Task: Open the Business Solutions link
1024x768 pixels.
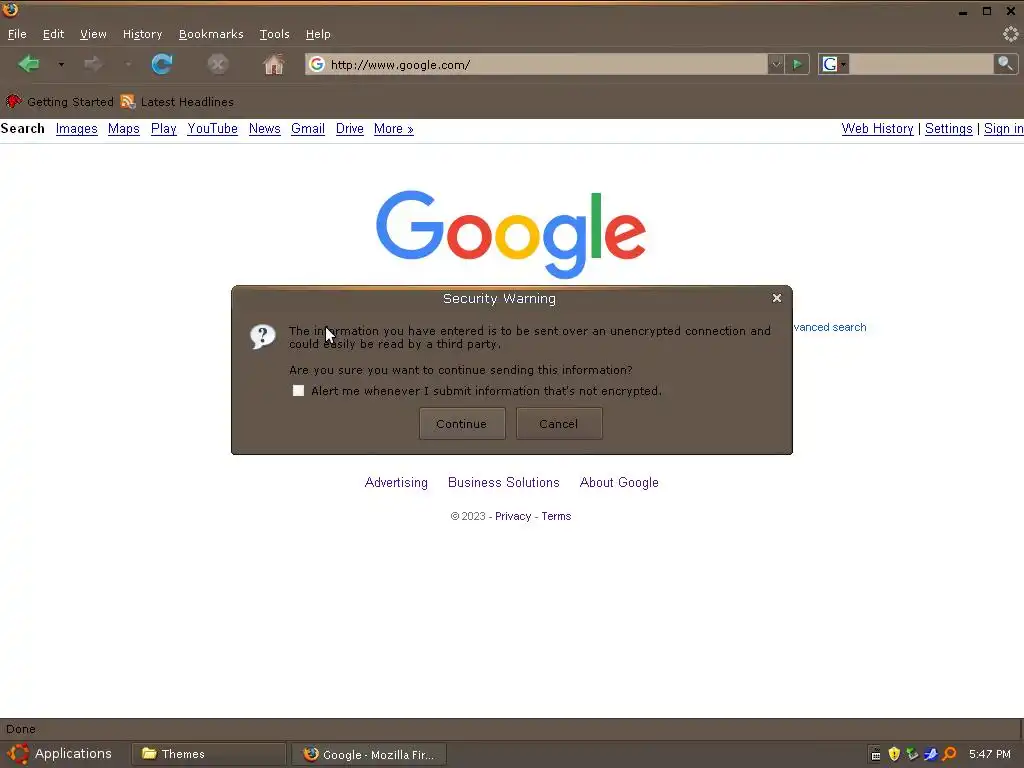Action: [x=504, y=483]
